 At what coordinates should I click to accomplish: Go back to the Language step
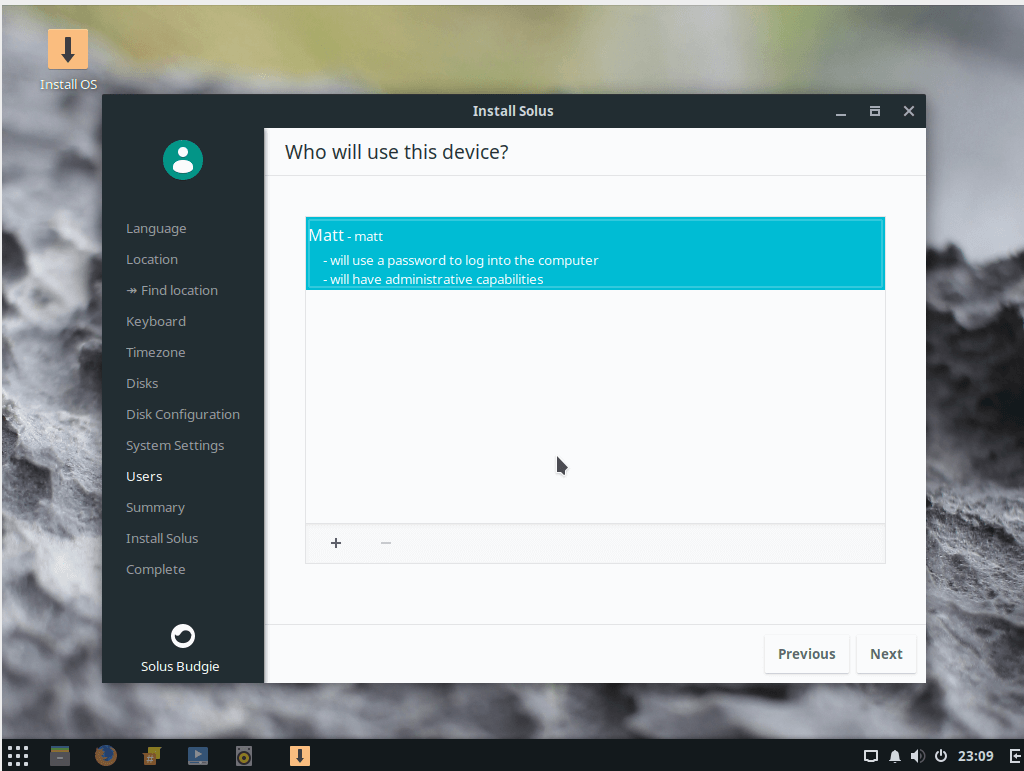156,228
